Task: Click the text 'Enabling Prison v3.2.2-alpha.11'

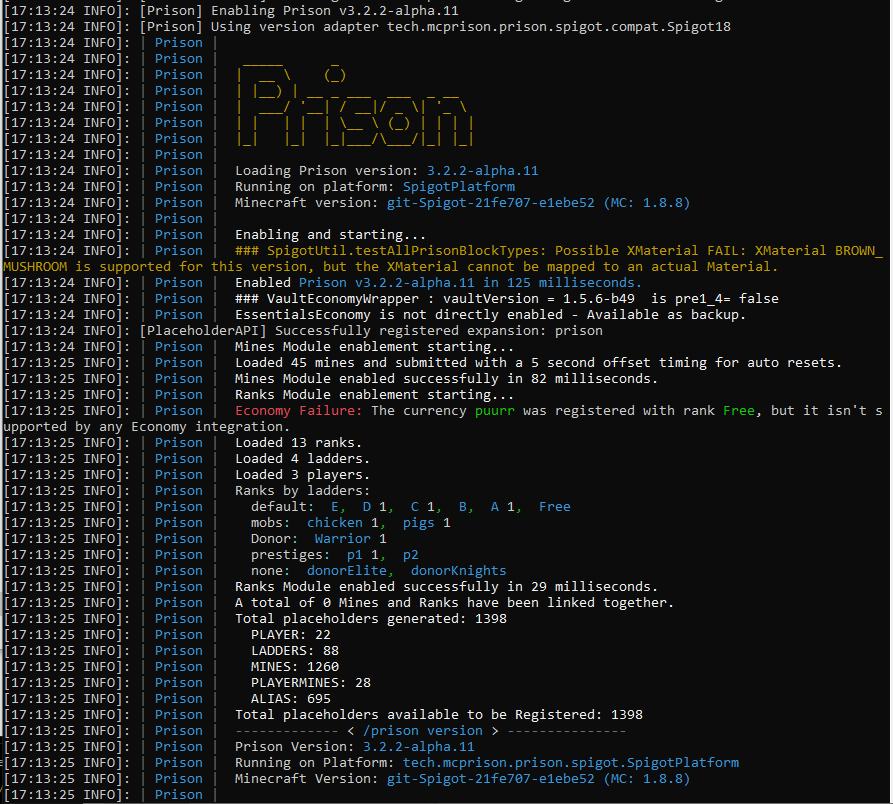Action: 335,11
